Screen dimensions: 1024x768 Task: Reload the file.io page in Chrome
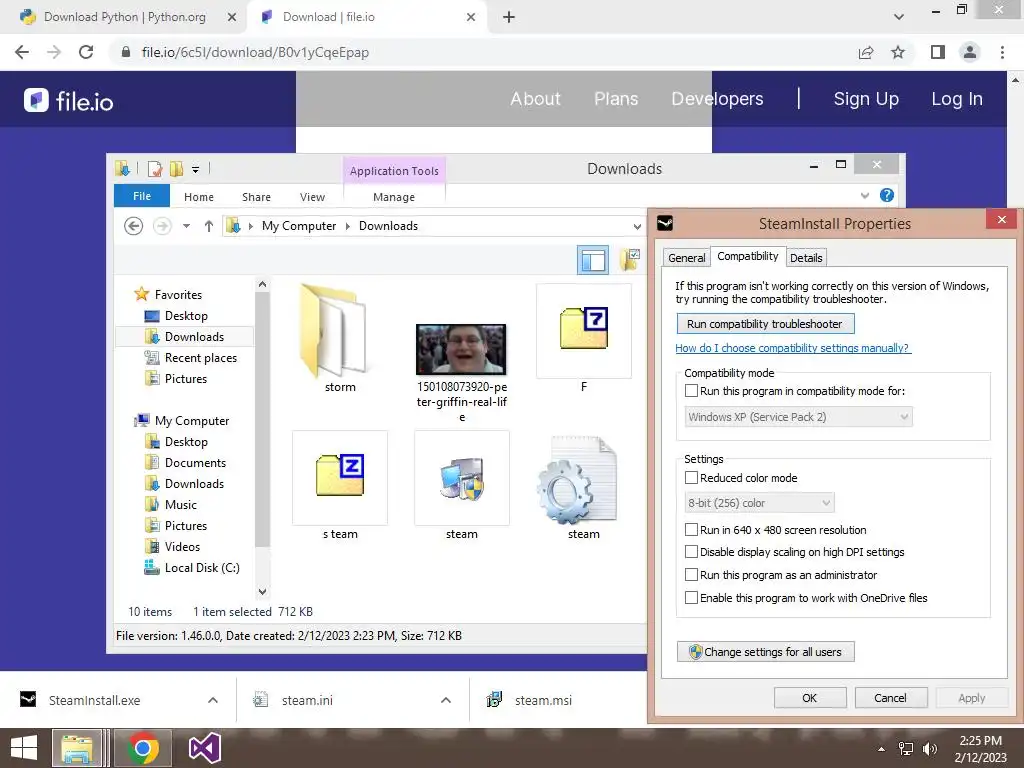click(86, 52)
